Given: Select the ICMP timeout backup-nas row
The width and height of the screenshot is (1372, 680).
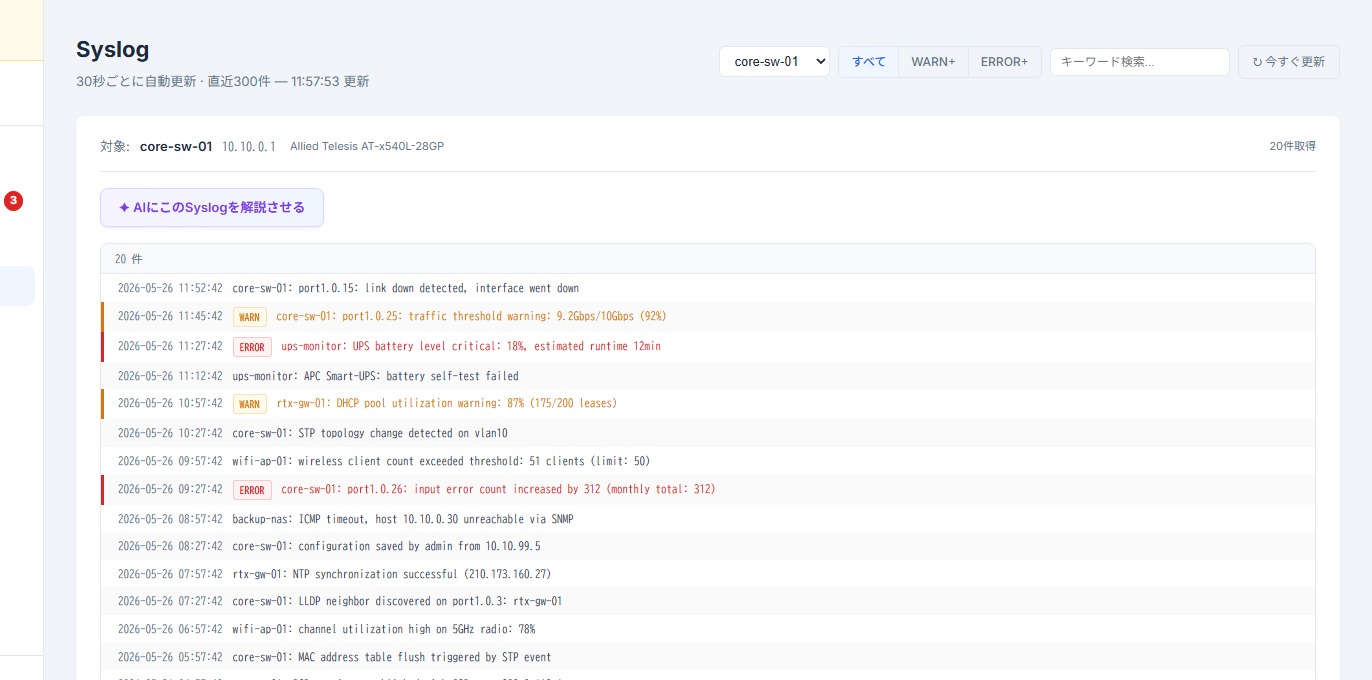Looking at the screenshot, I should tap(708, 519).
